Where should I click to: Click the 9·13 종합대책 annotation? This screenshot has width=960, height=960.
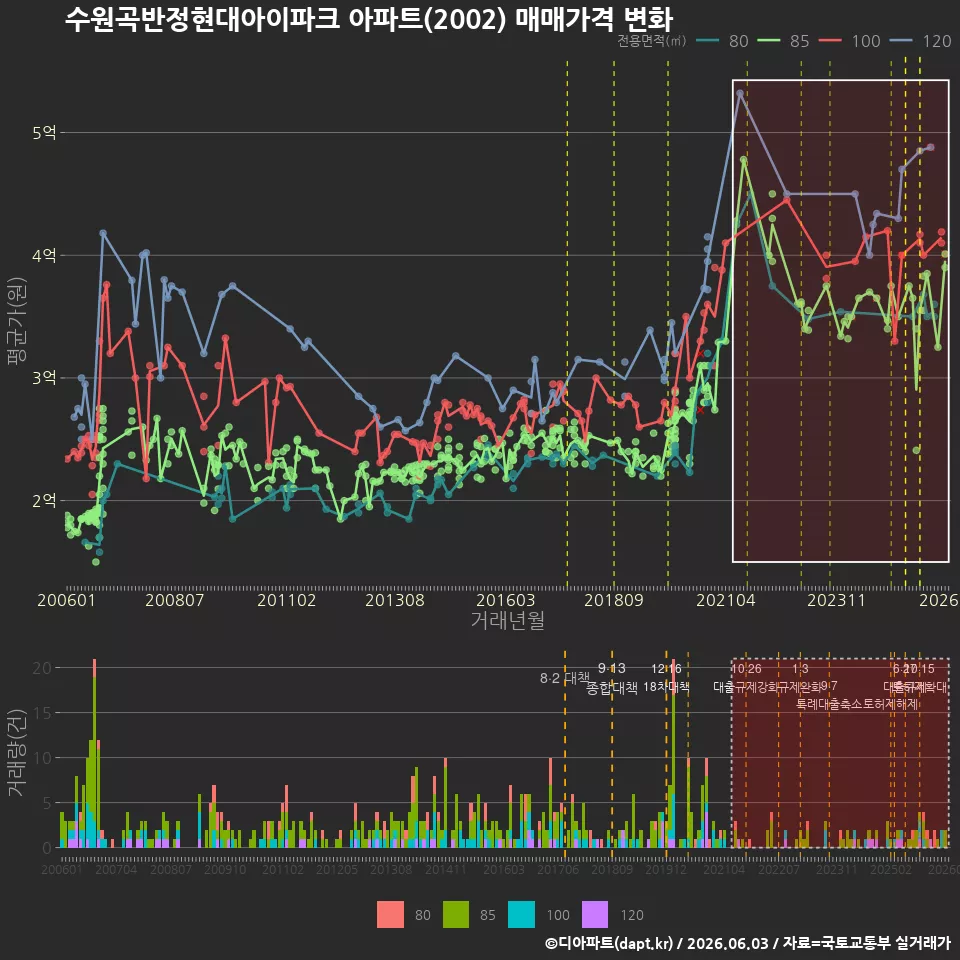[612, 678]
